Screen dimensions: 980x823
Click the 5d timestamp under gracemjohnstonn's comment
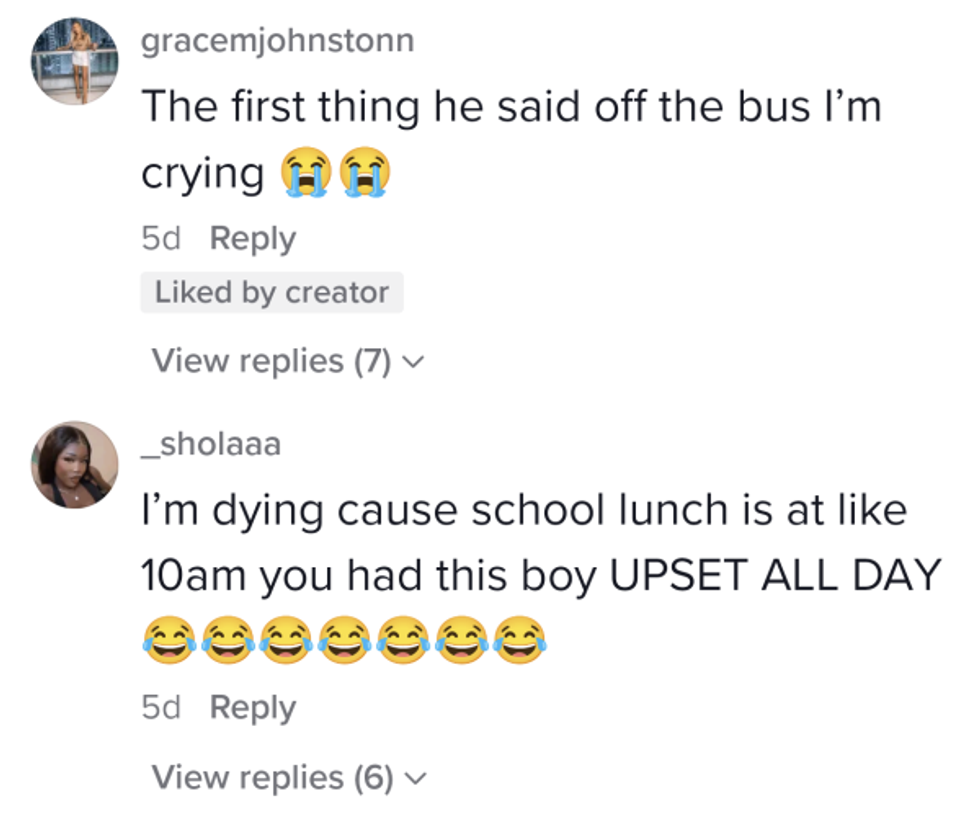point(163,239)
